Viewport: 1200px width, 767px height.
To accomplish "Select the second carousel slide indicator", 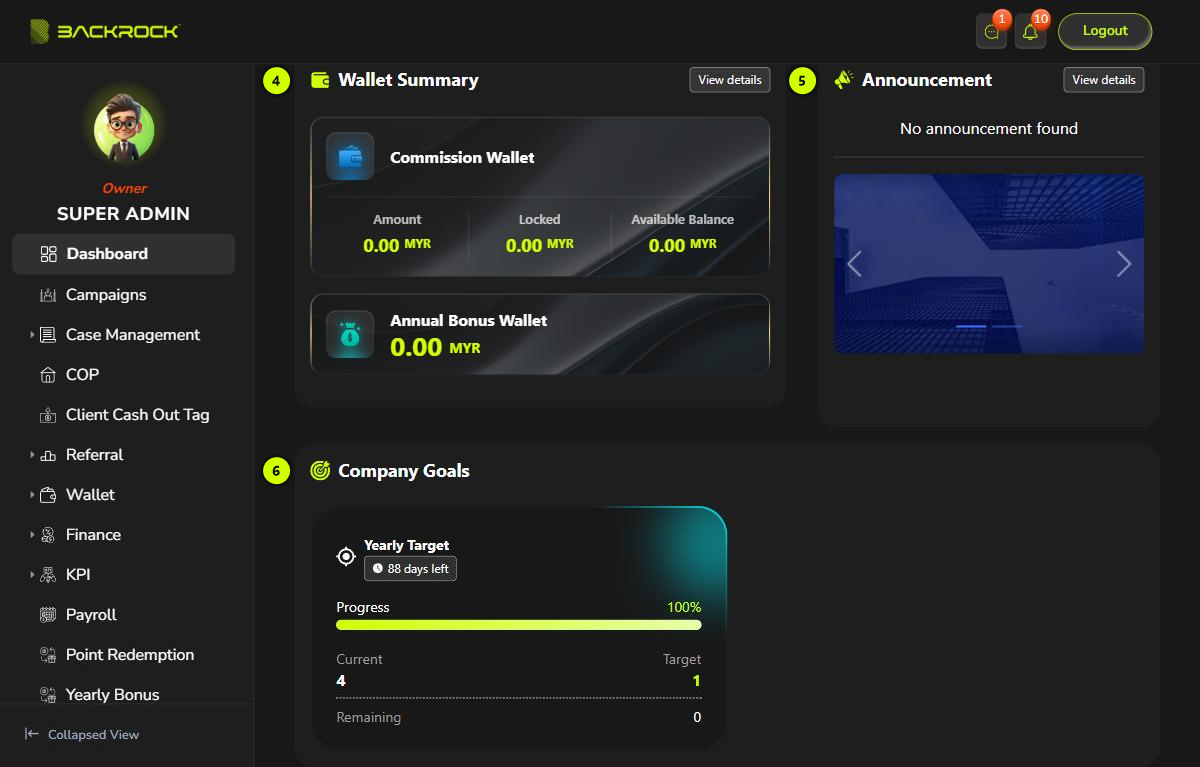I will tap(1007, 326).
